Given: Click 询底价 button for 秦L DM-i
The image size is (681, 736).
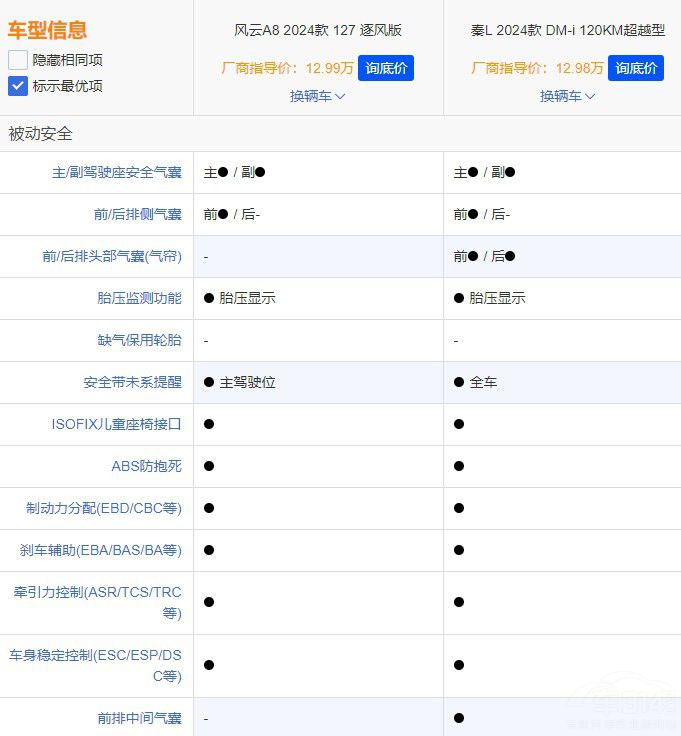Looking at the screenshot, I should 636,68.
